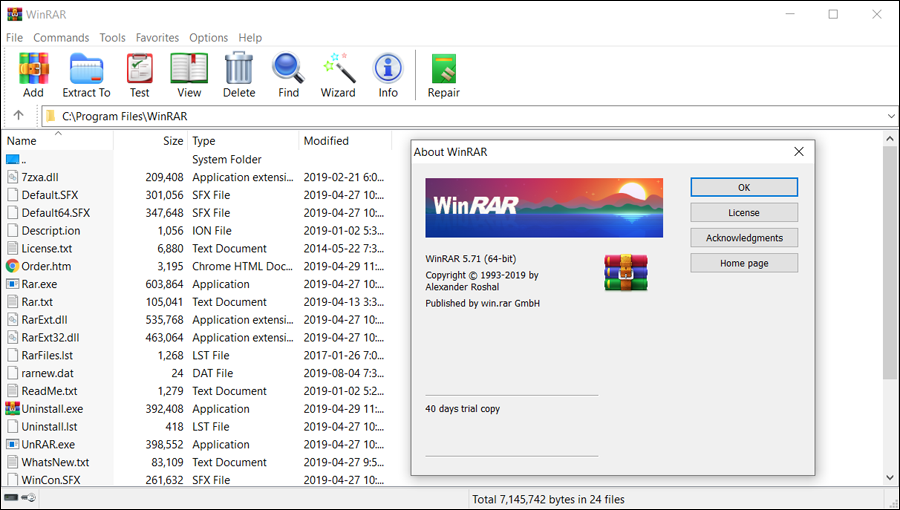Select the 7zxa.dll file icon
Viewport: 900px width, 510px height.
(x=13, y=177)
